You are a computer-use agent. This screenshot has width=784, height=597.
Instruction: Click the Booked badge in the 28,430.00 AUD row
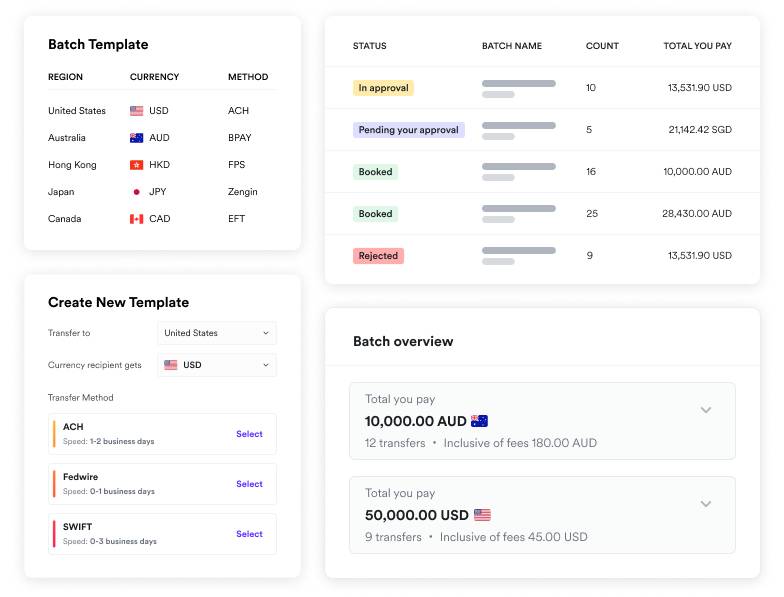pos(375,214)
